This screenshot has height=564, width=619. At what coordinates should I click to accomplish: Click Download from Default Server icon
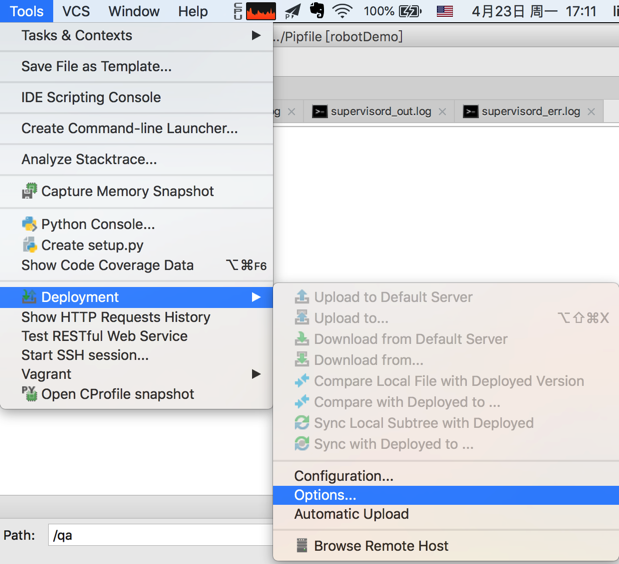(302, 339)
